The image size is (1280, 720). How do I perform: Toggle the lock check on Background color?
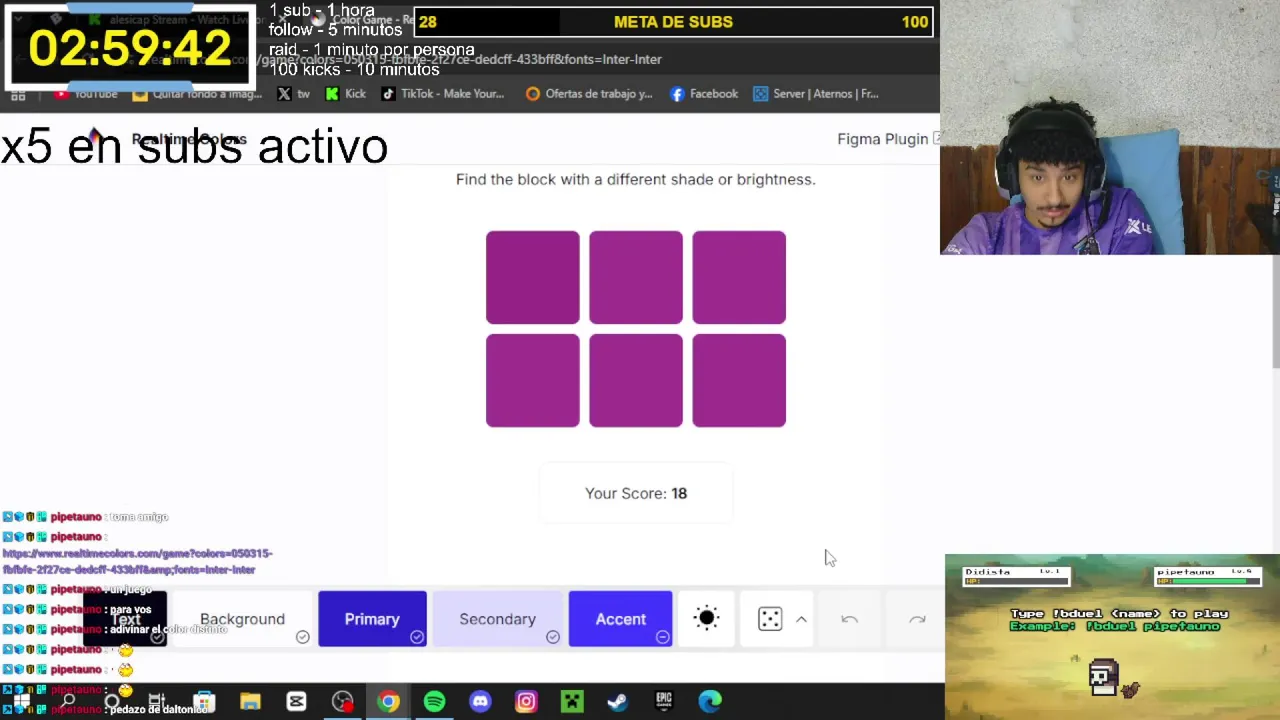click(302, 637)
